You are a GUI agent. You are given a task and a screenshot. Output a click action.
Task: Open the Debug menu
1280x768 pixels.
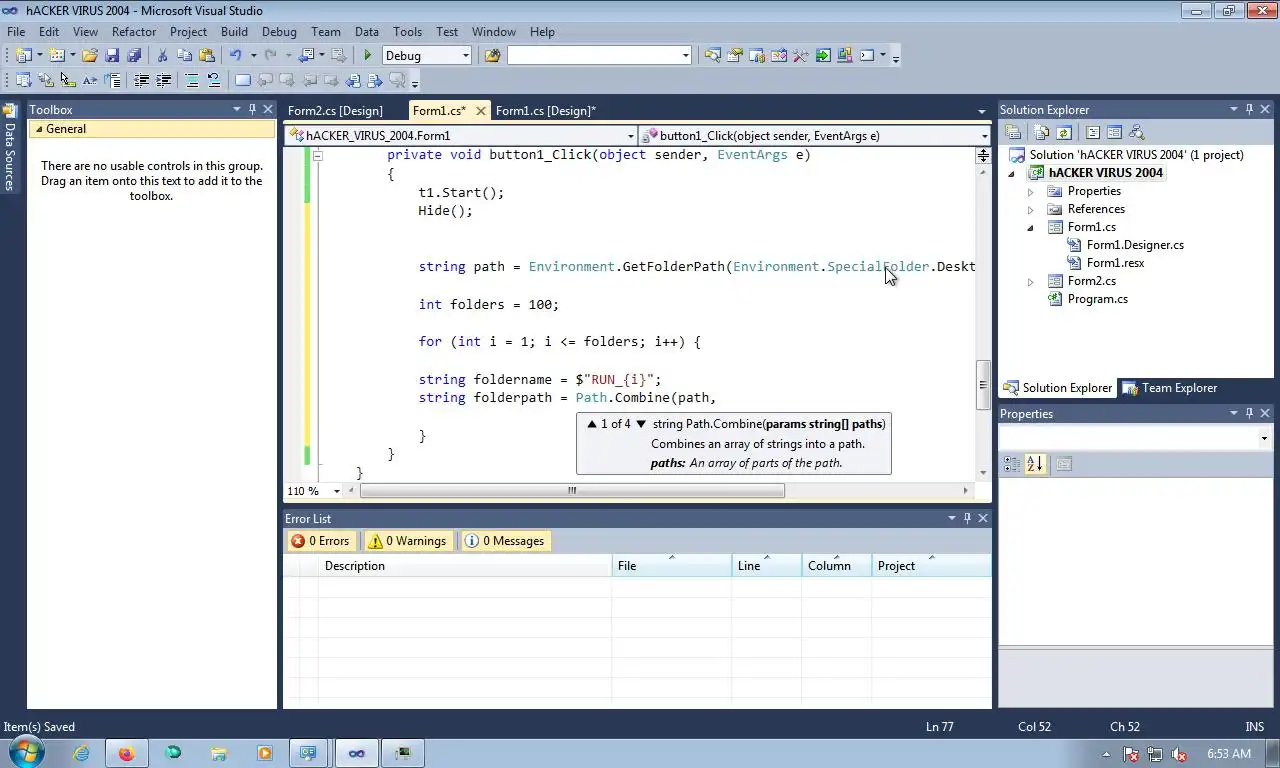pyautogui.click(x=279, y=32)
